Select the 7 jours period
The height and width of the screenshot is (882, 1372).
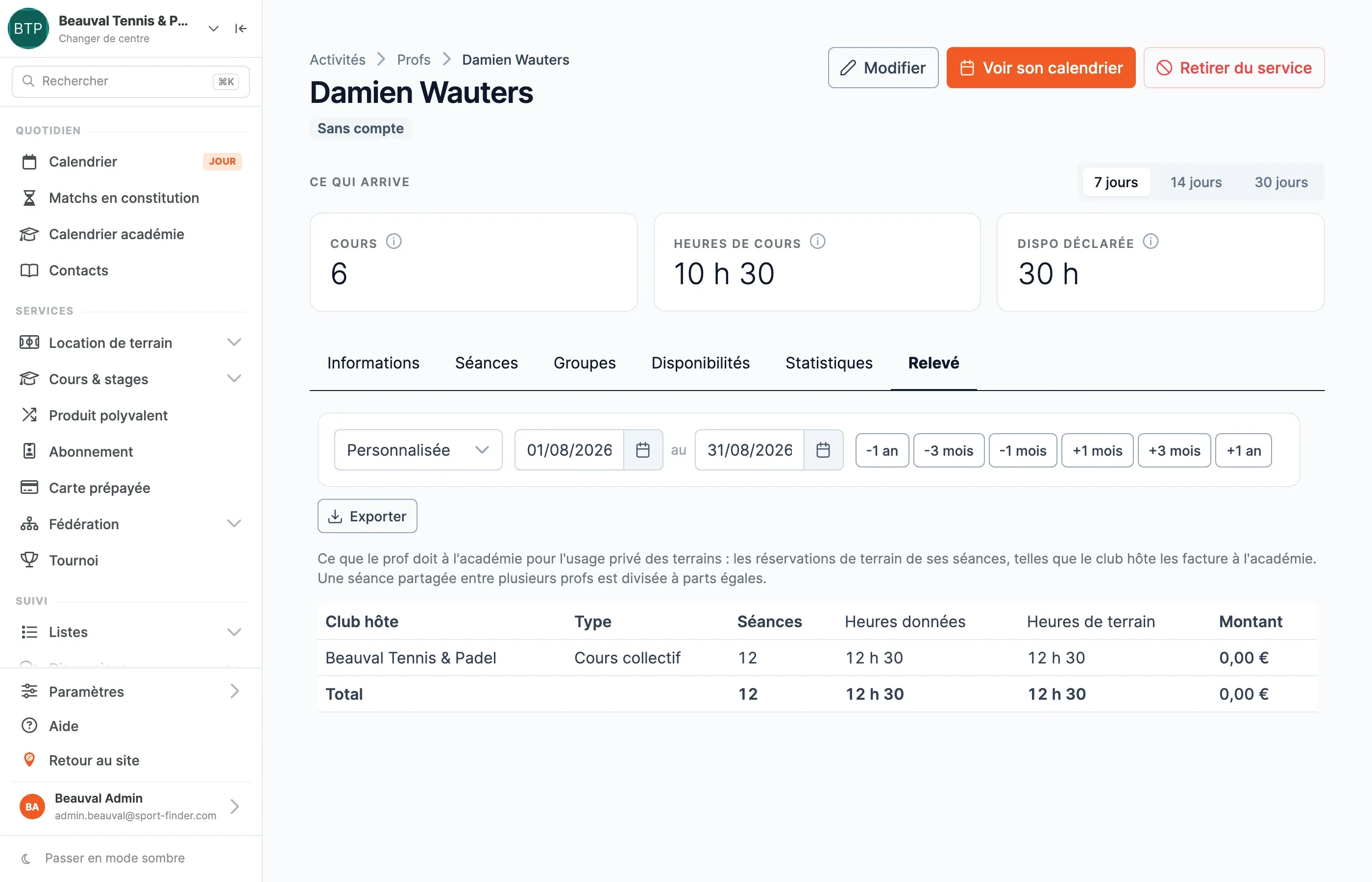(1115, 182)
